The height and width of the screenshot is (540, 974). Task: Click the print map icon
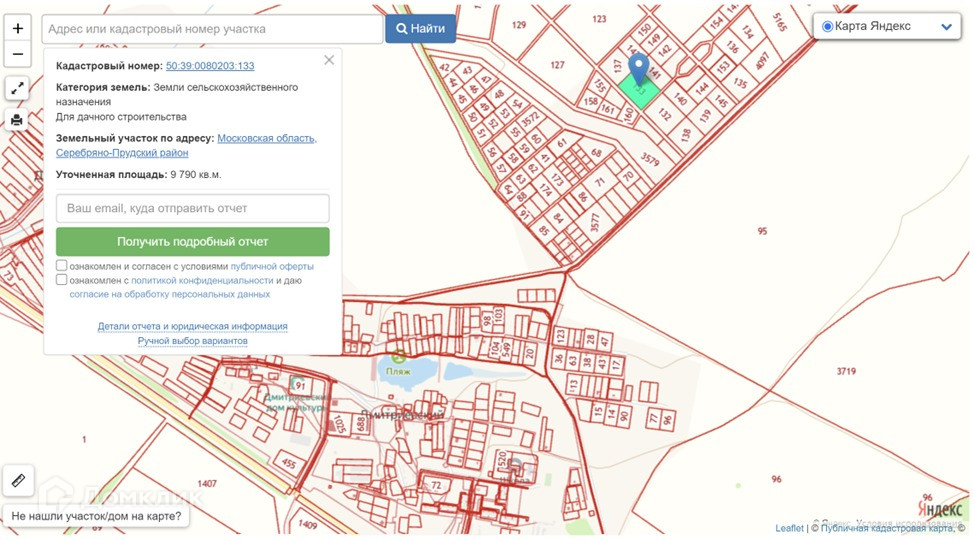coord(17,120)
